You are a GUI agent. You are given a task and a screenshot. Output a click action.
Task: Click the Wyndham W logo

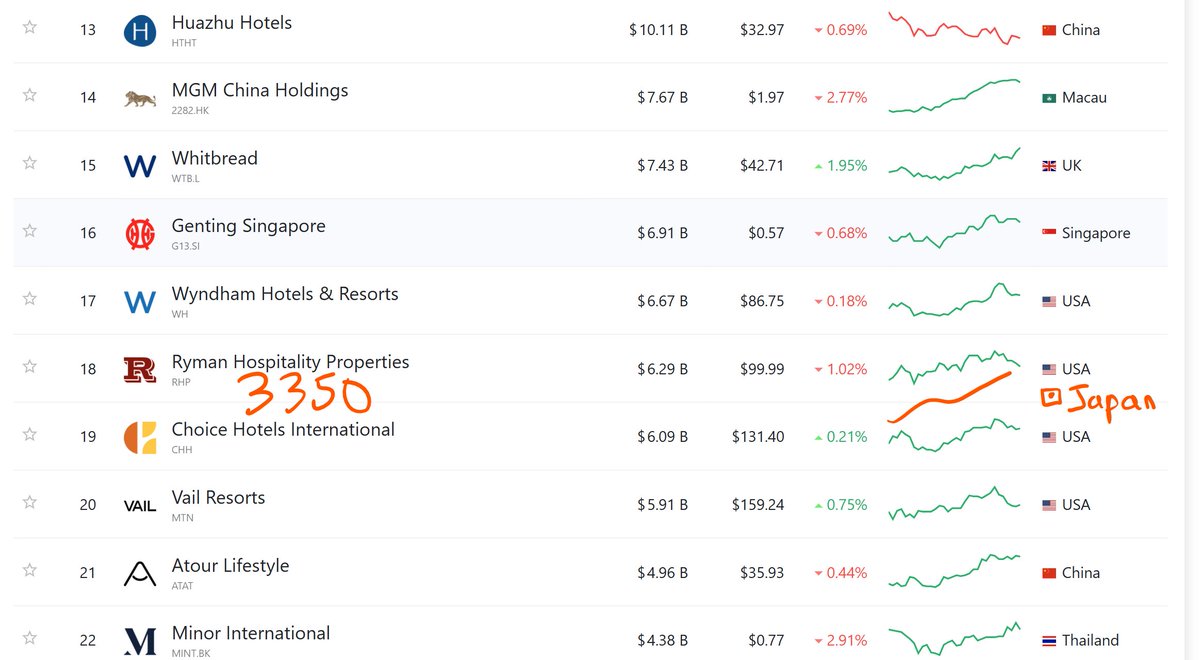(x=140, y=302)
